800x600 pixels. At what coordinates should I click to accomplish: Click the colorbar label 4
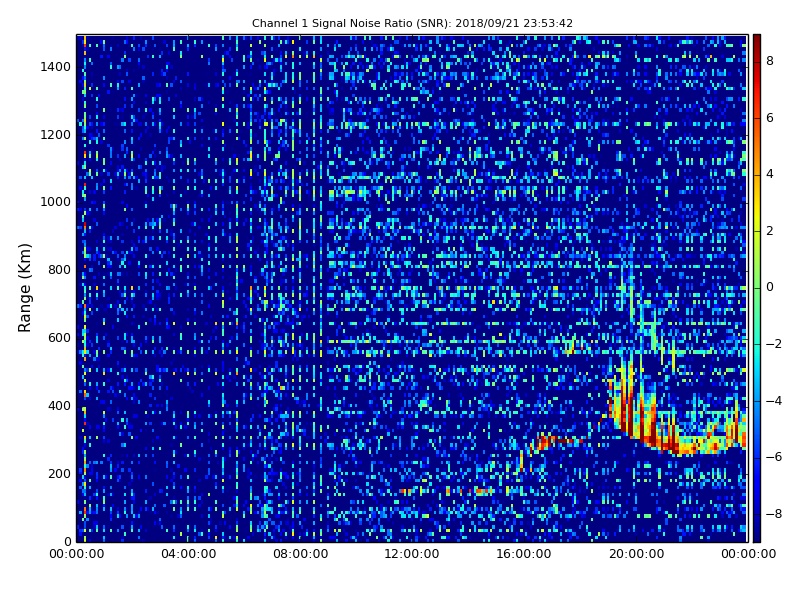point(770,174)
